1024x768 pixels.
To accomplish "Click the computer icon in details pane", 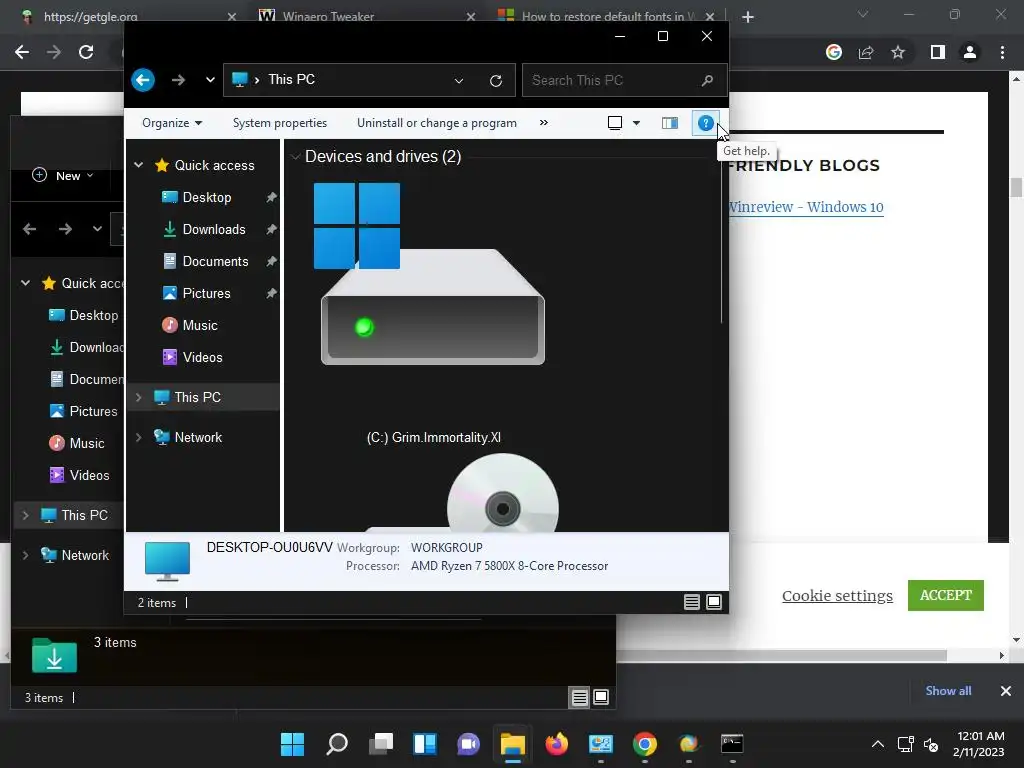I will 167,561.
